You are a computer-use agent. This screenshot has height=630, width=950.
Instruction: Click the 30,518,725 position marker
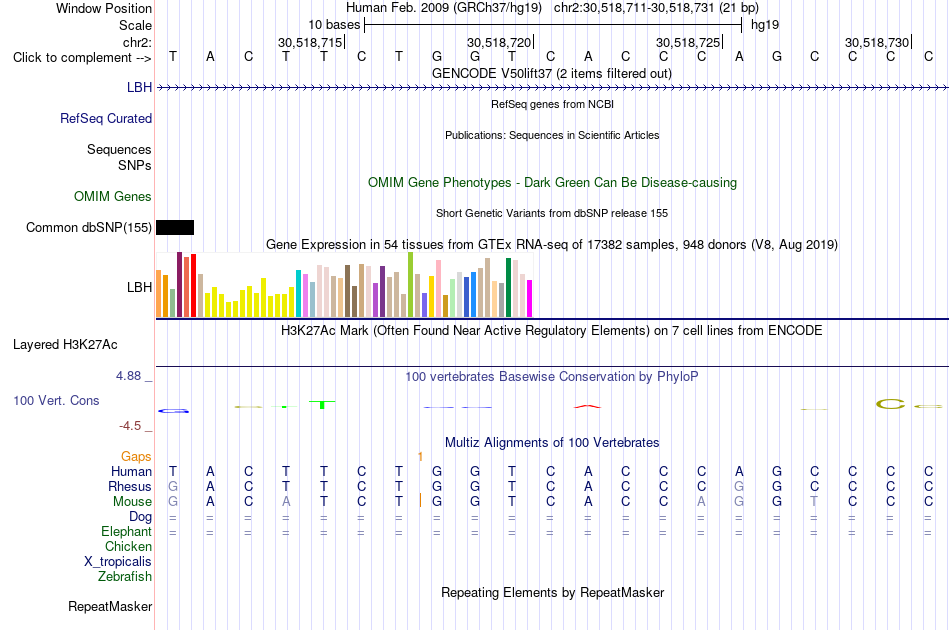pos(689,42)
